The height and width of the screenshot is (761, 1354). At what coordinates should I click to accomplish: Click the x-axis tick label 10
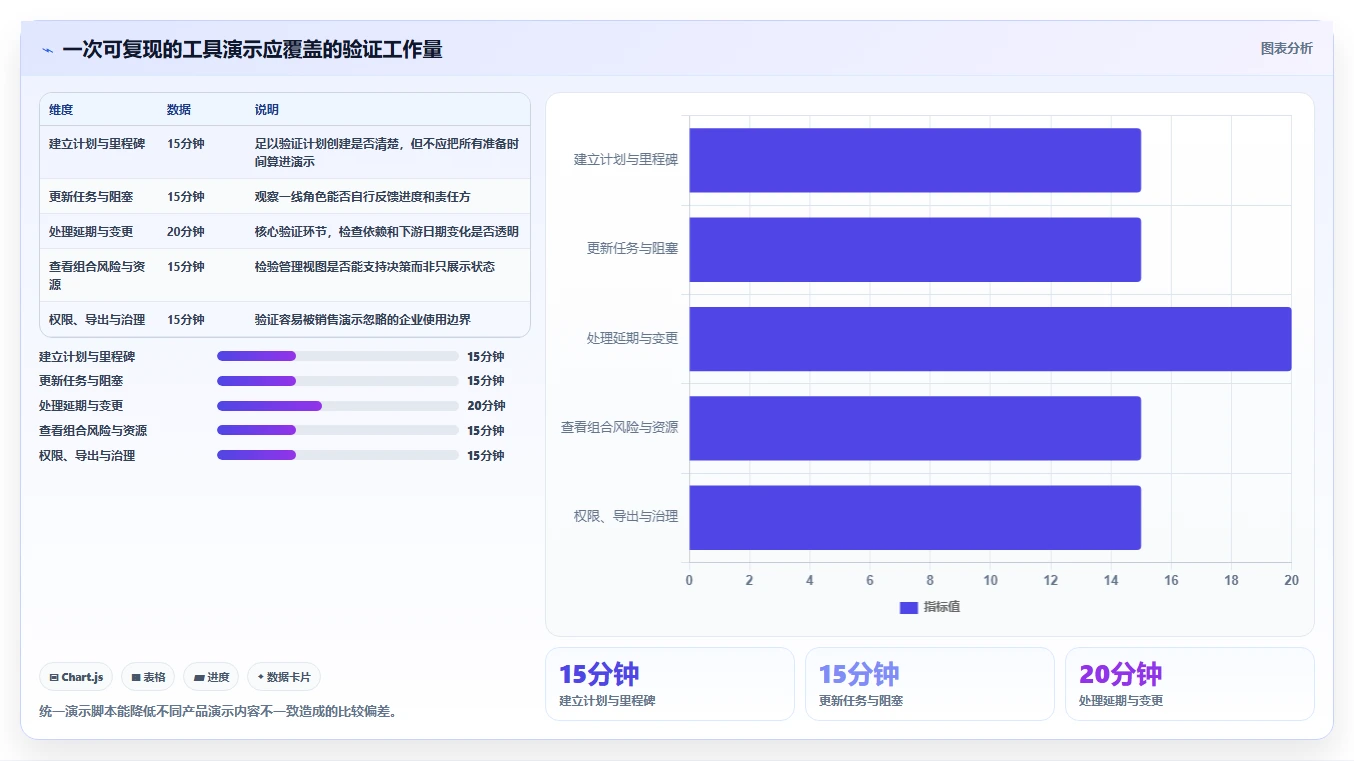(x=990, y=581)
